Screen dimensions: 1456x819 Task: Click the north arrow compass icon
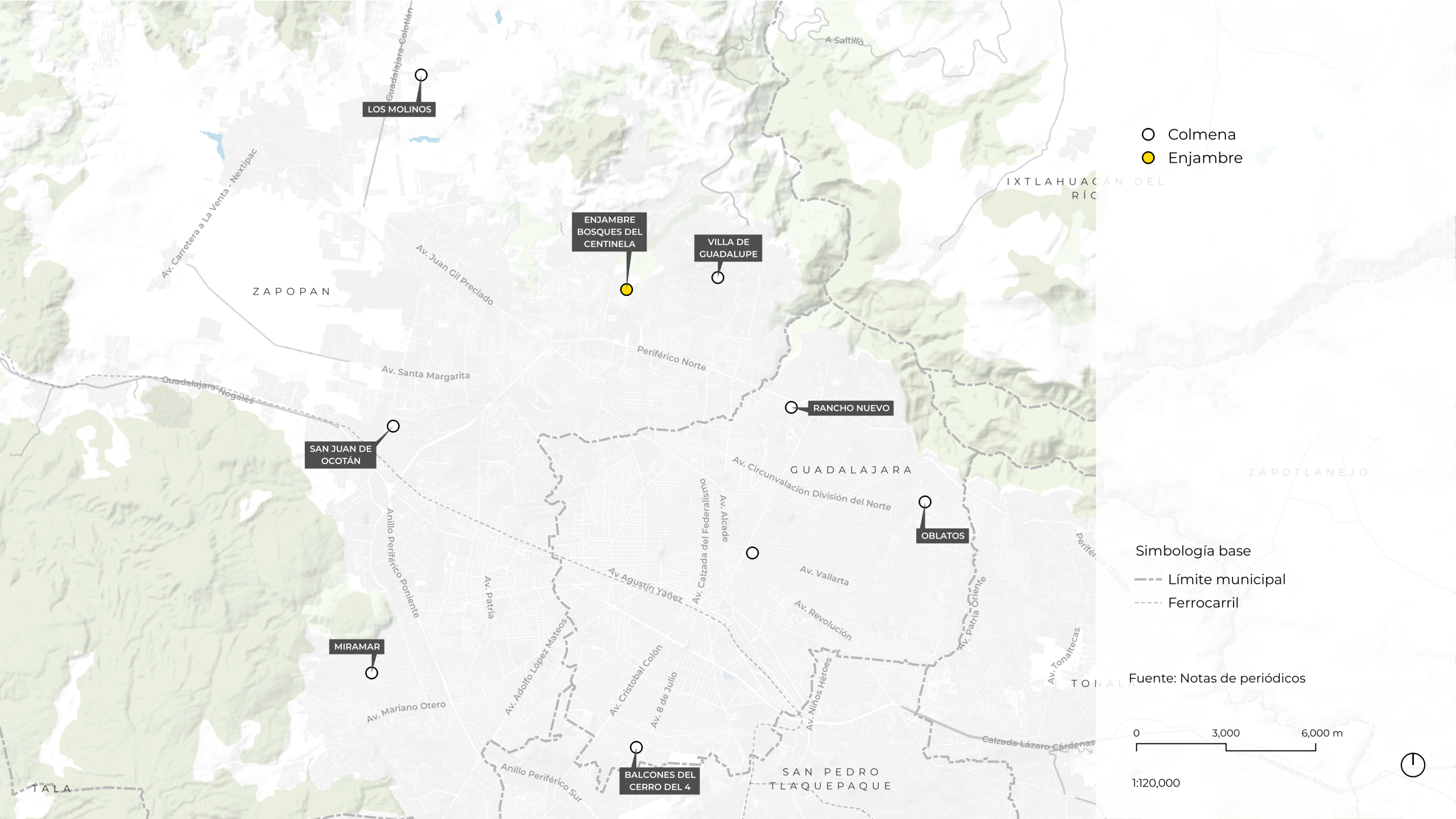(1412, 765)
